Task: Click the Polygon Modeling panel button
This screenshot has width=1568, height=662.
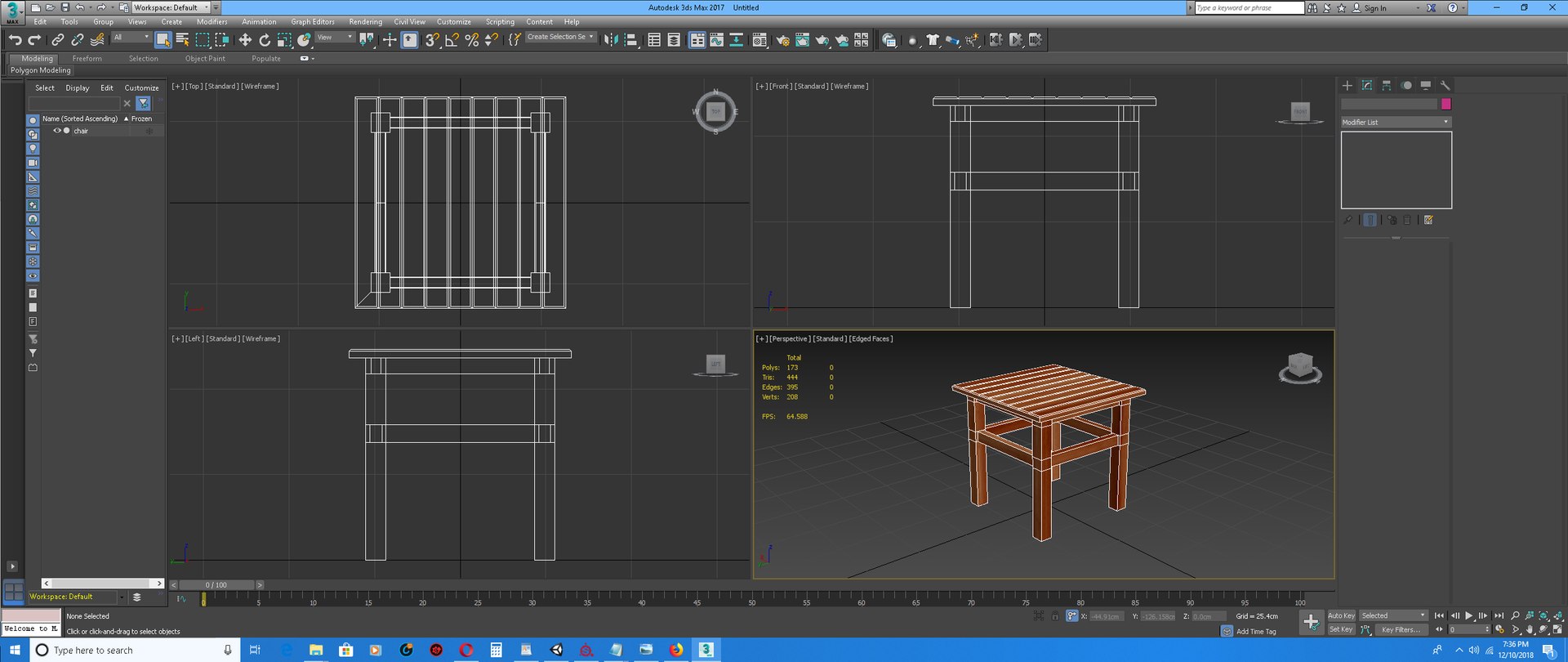Action: coord(41,70)
